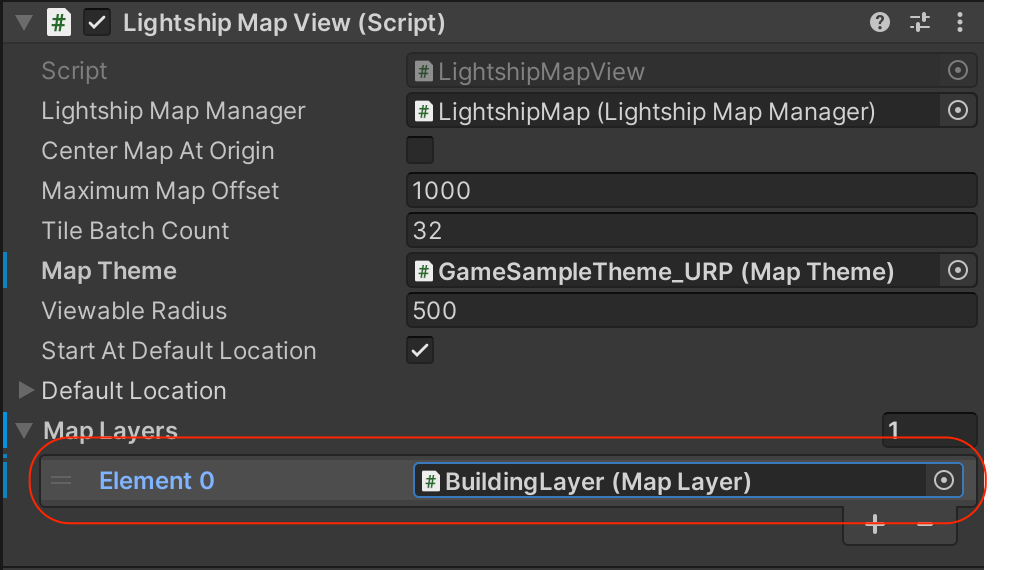Click the Element 0 label
The width and height of the screenshot is (1028, 570).
pos(157,481)
